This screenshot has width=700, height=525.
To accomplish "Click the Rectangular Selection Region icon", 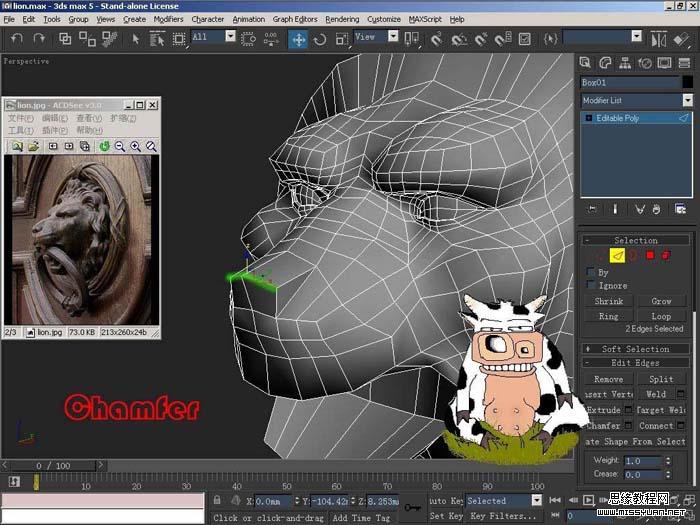I will tap(179, 39).
